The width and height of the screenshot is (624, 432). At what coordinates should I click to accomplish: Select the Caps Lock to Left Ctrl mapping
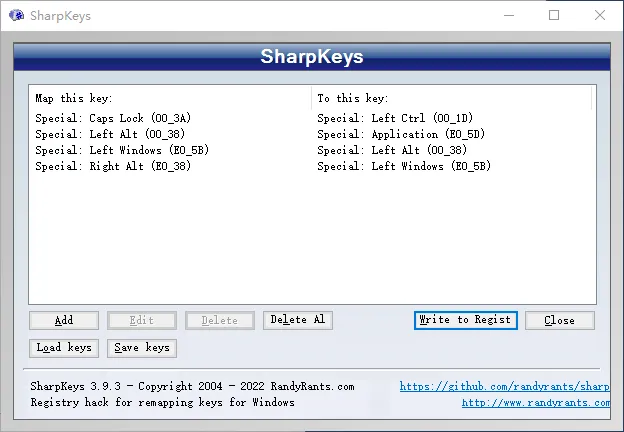click(x=312, y=118)
